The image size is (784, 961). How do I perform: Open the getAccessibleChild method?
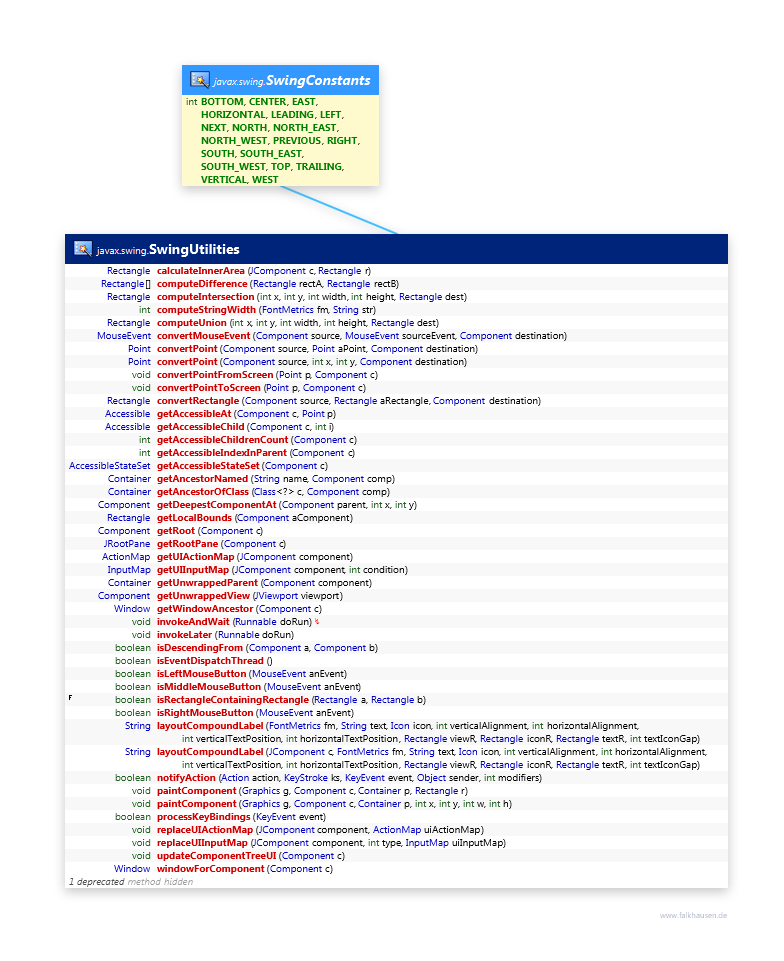click(200, 427)
